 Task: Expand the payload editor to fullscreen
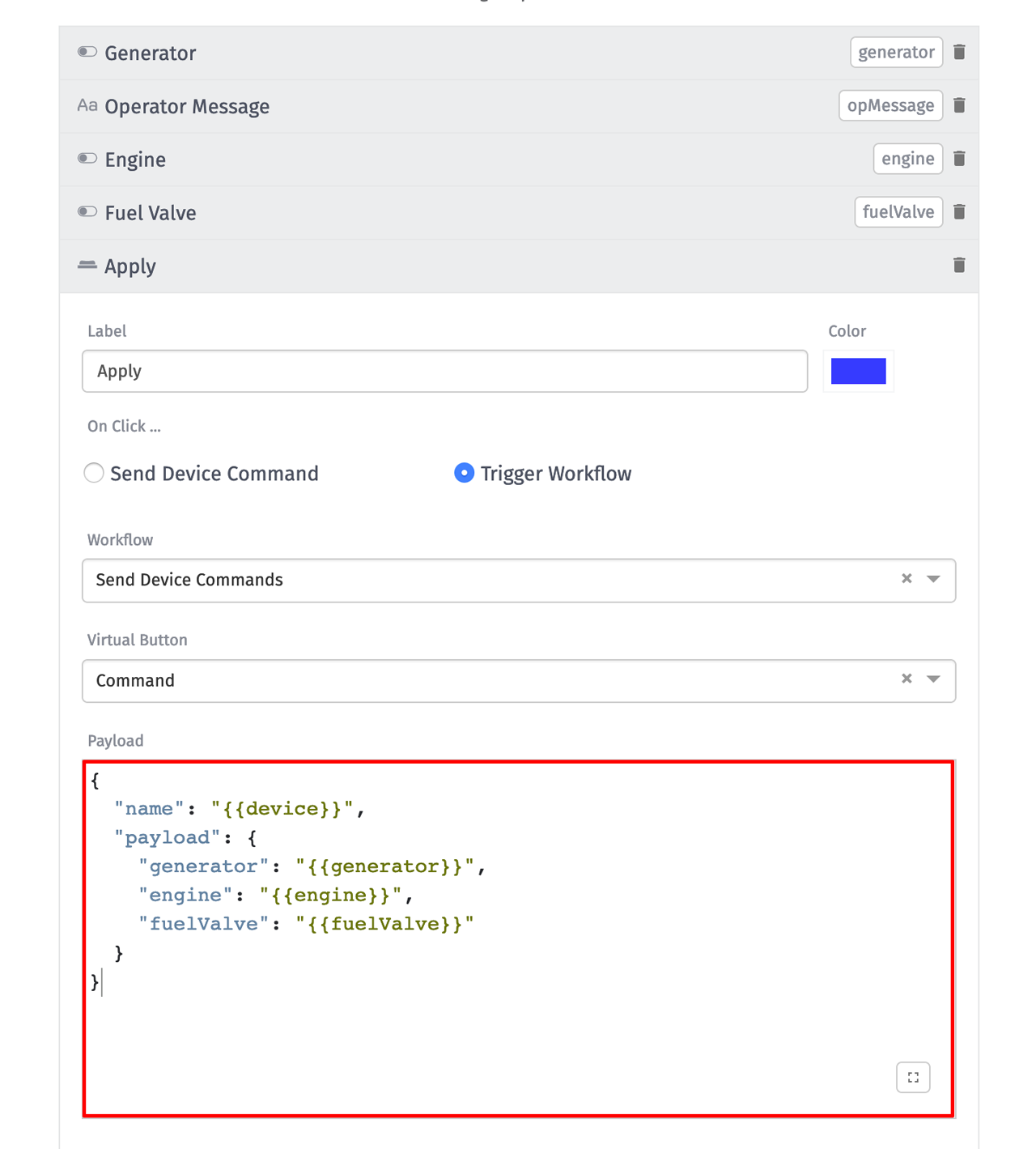912,1077
